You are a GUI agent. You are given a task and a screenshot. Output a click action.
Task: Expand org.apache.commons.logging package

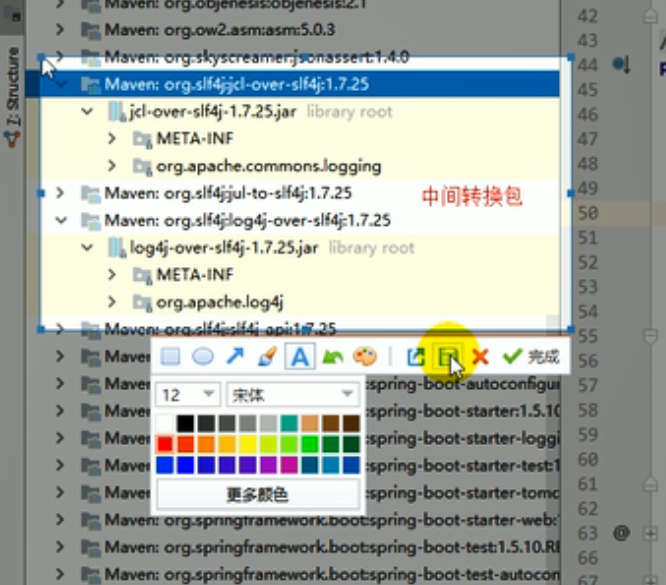(x=112, y=166)
